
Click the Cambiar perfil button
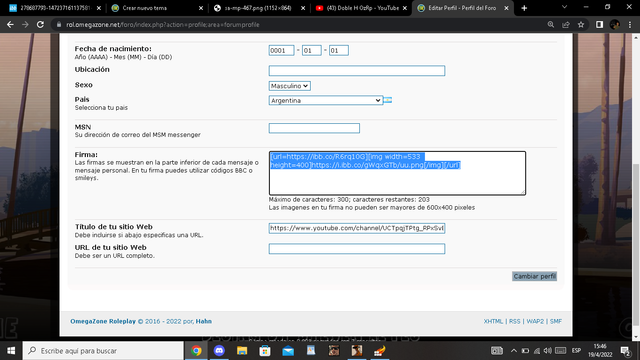pyautogui.click(x=534, y=276)
